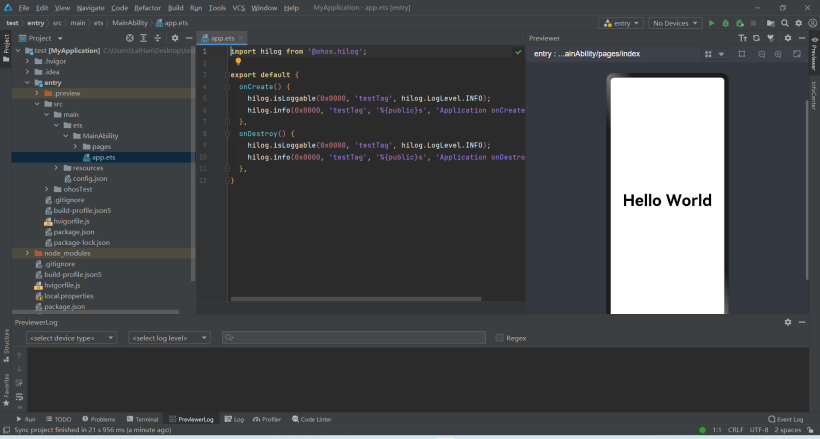Open the 'select log level' dropdown
The height and width of the screenshot is (439, 820).
(169, 338)
